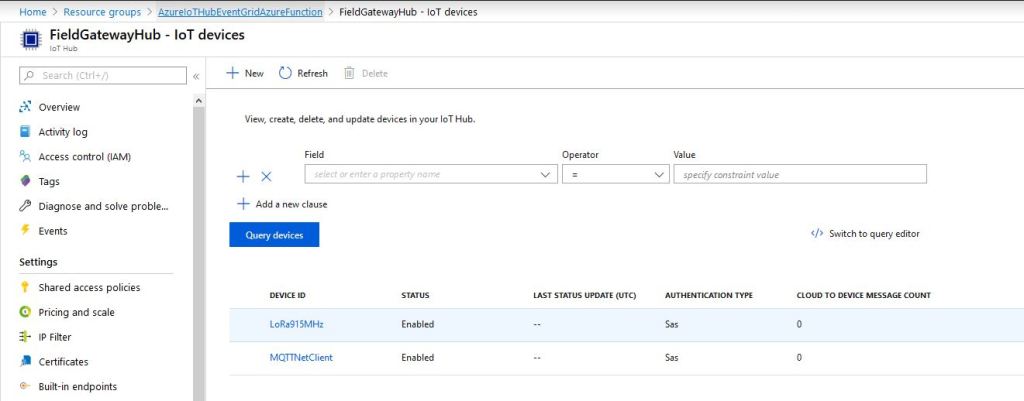Collapse the sidebar with the chevron
The width and height of the screenshot is (1024, 401).
pyautogui.click(x=196, y=76)
